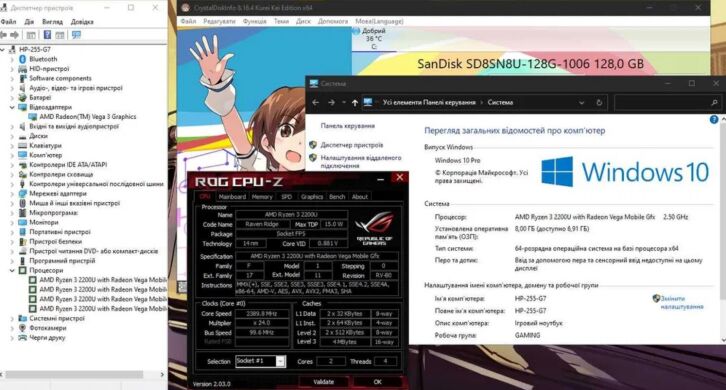Click the Усі елементи Панелі керування breadcrumb

click(x=429, y=102)
